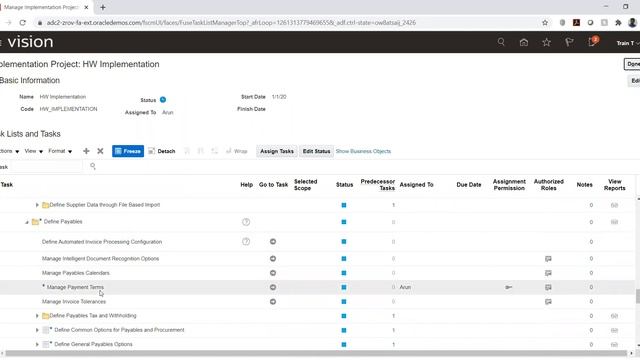Collapse the Define Payables folder

pyautogui.click(x=27, y=222)
